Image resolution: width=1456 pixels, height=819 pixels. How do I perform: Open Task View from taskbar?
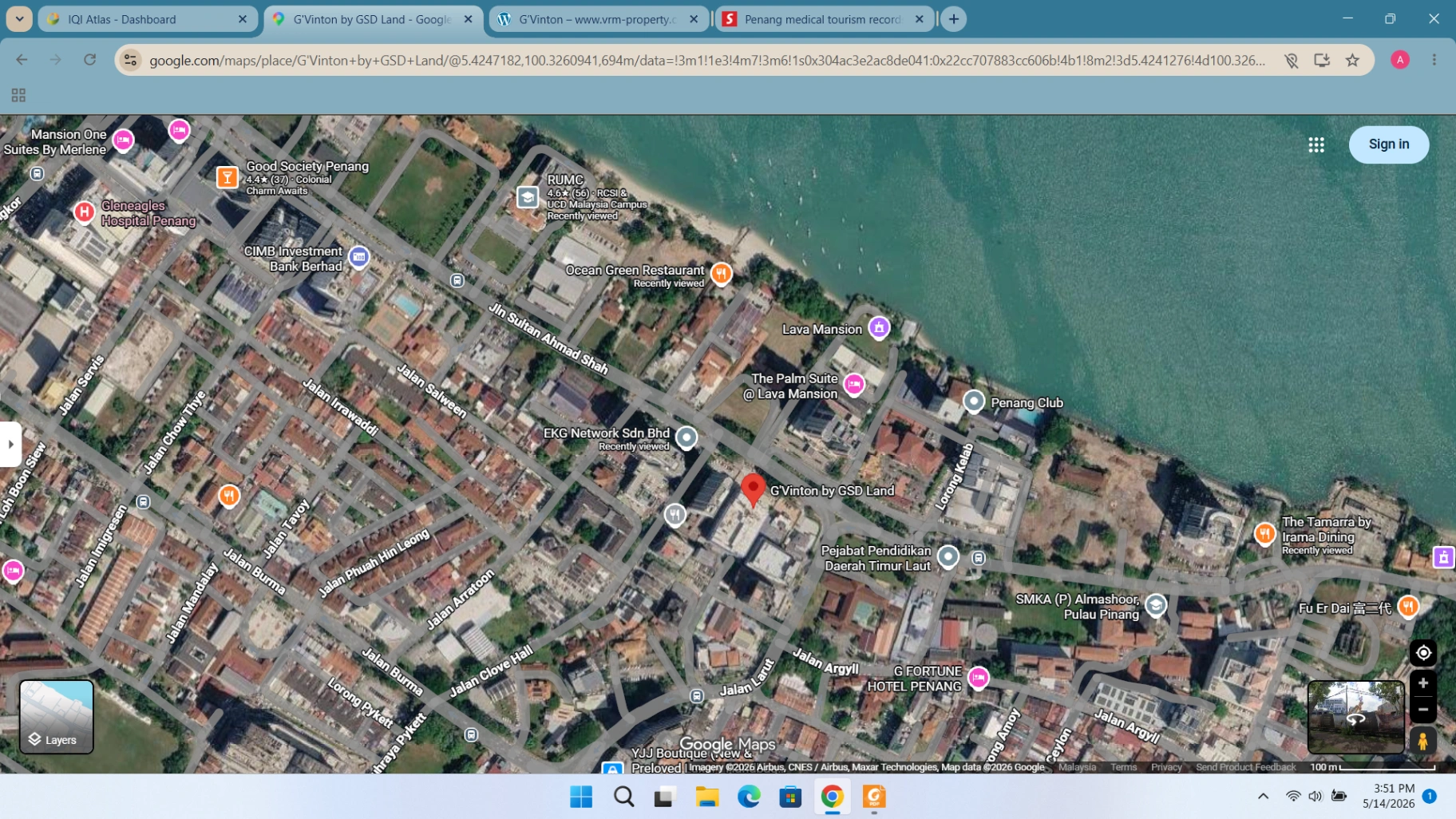pyautogui.click(x=665, y=797)
